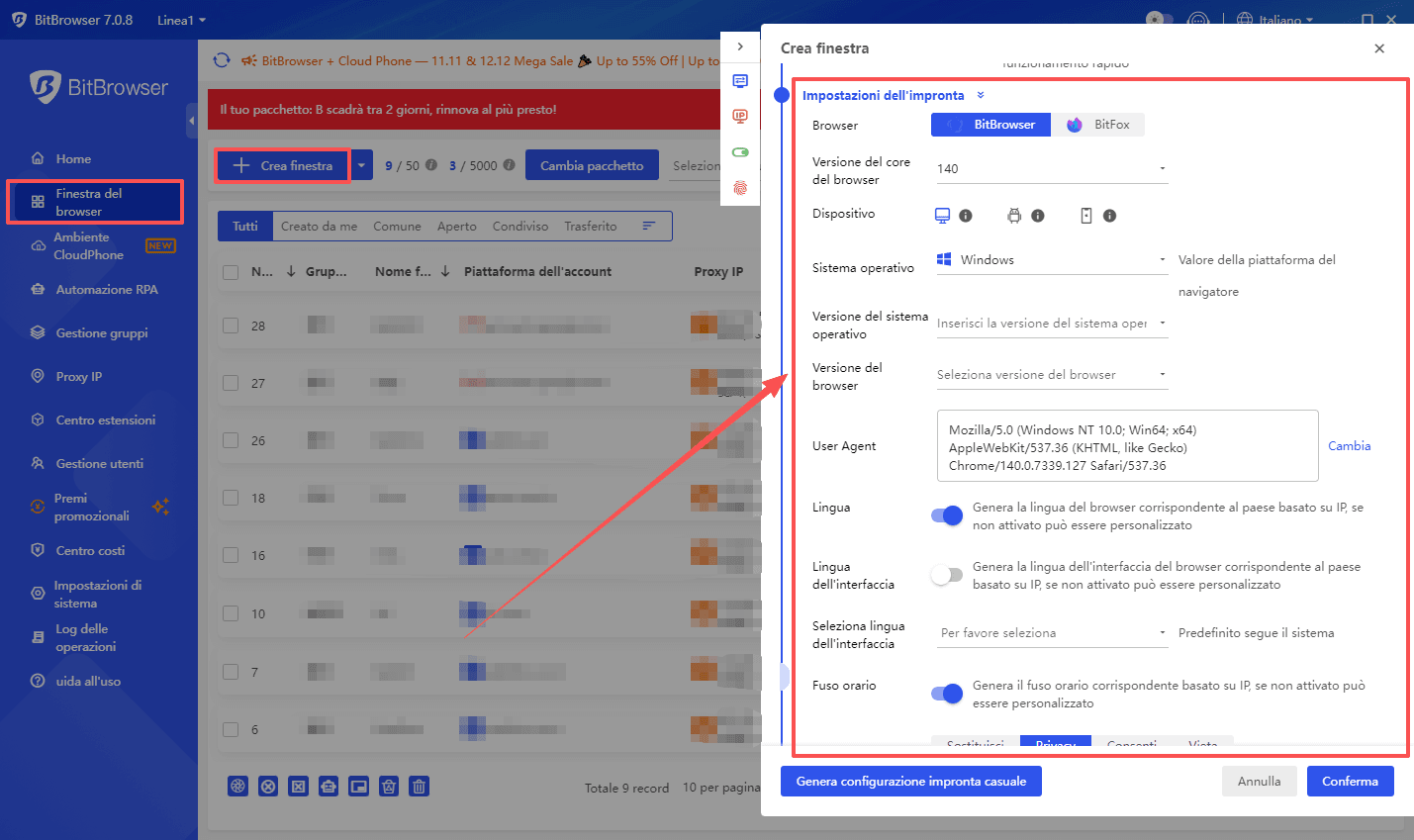The height and width of the screenshot is (840, 1414).
Task: Click Genera configurazione impronta casuale button
Action: pyautogui.click(x=910, y=782)
